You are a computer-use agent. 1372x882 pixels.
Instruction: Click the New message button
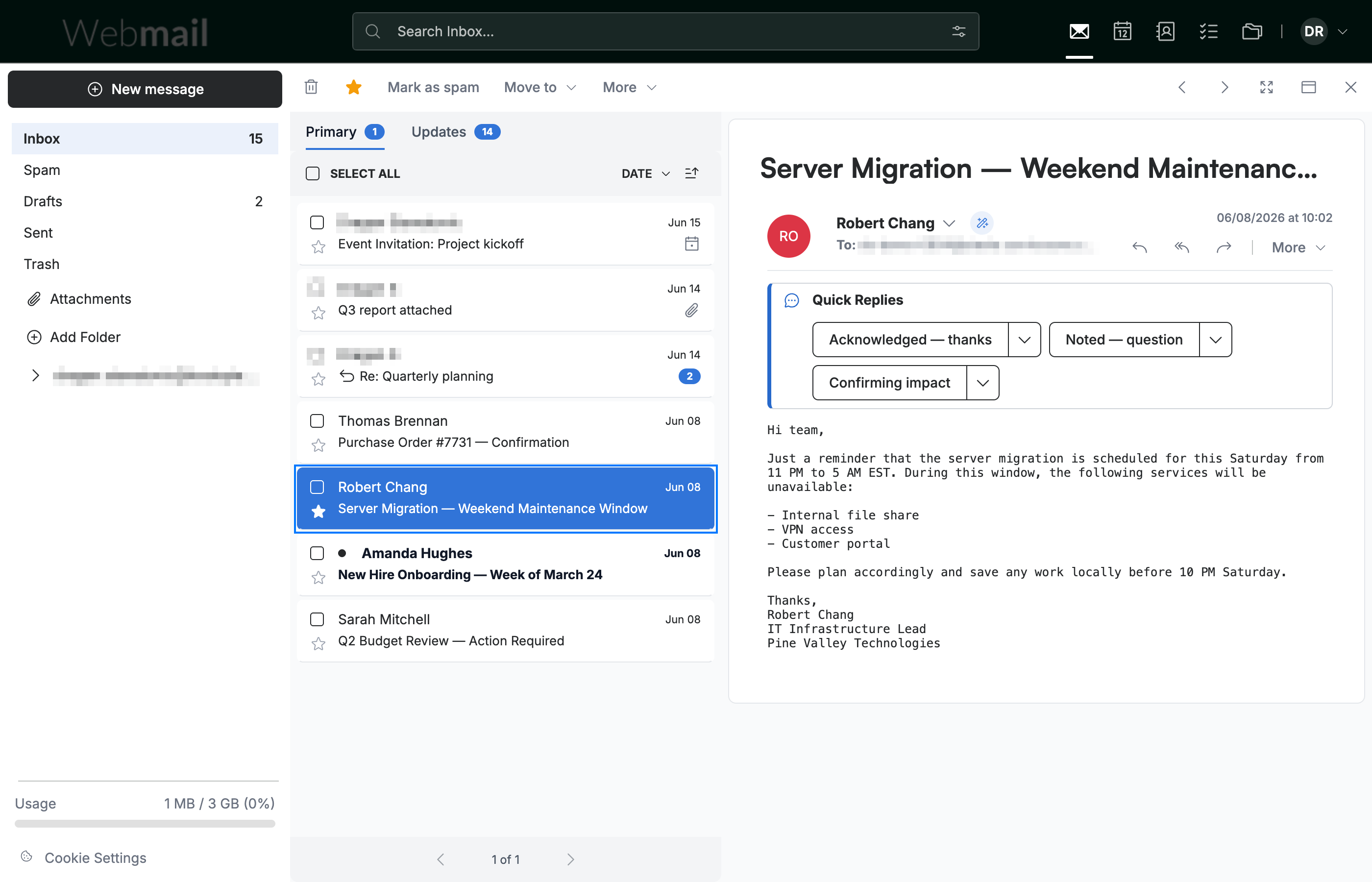tap(145, 89)
